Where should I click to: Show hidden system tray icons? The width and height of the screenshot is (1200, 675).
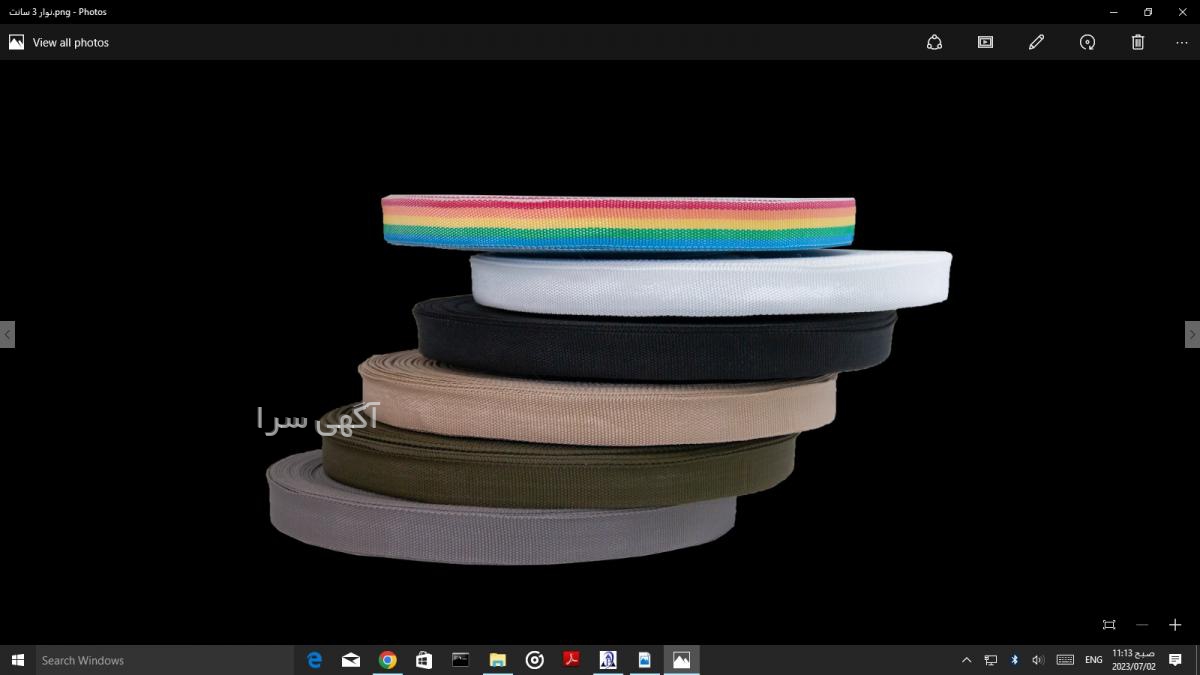click(x=966, y=660)
